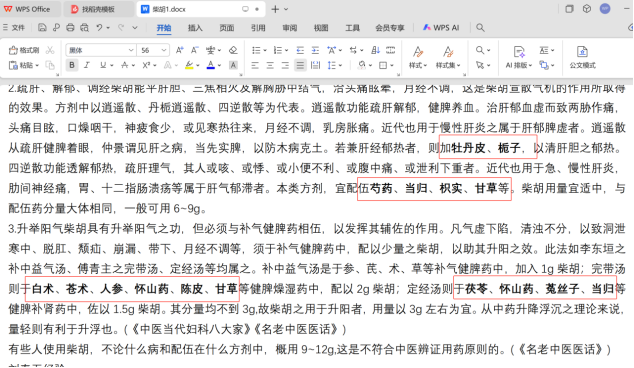Click the Format Painter (格式刷) button
634x368 pixels.
click(24, 50)
